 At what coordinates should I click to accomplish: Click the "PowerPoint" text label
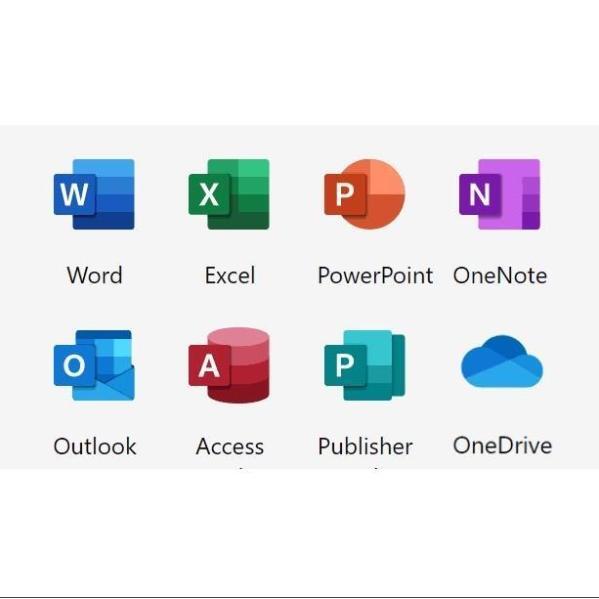click(376, 275)
